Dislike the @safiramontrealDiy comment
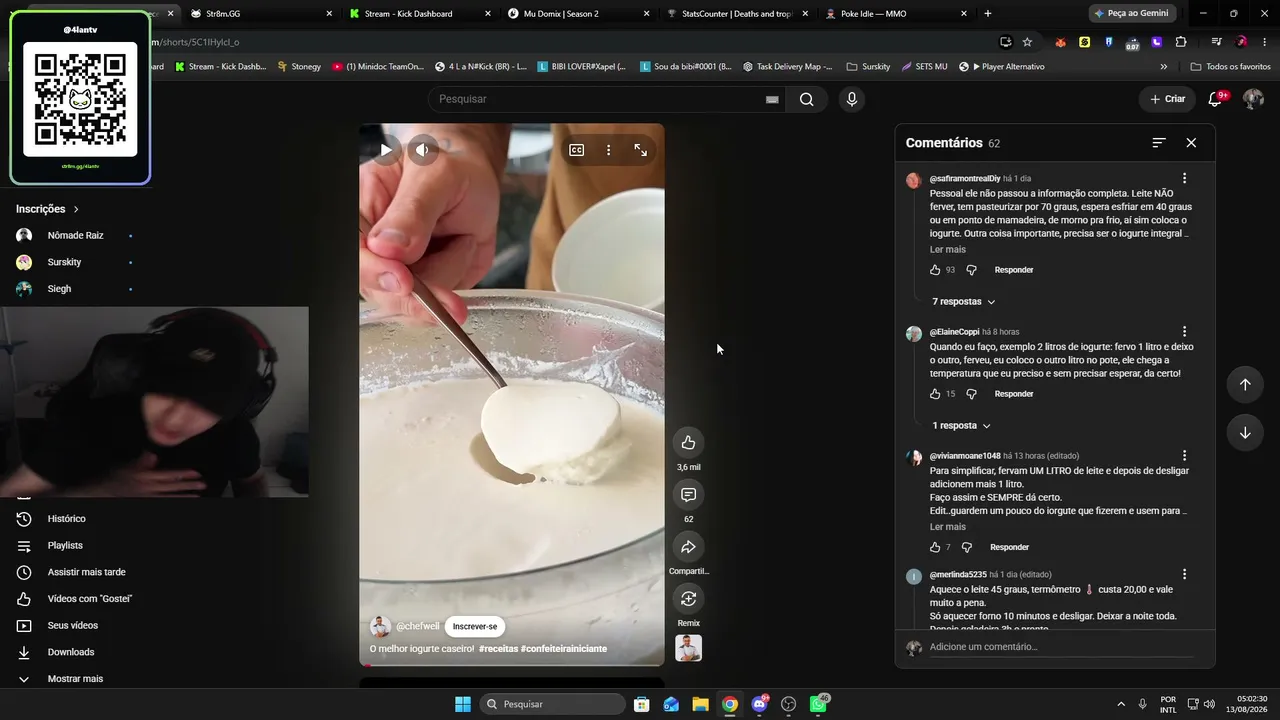 click(971, 270)
